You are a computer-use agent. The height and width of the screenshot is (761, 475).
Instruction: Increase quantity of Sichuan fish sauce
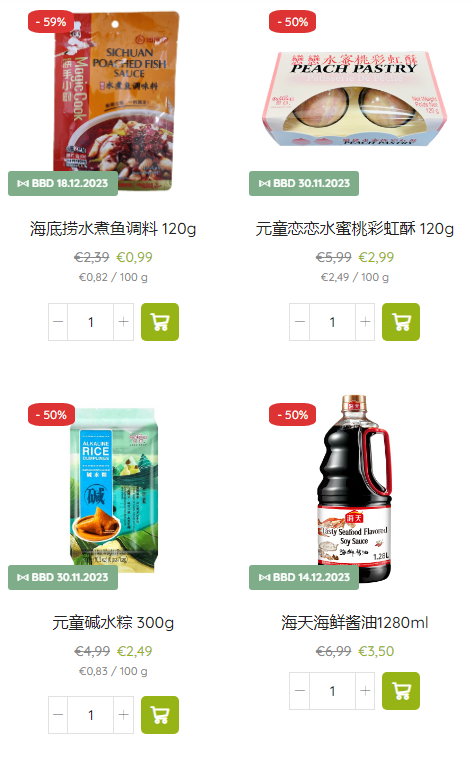tap(124, 322)
